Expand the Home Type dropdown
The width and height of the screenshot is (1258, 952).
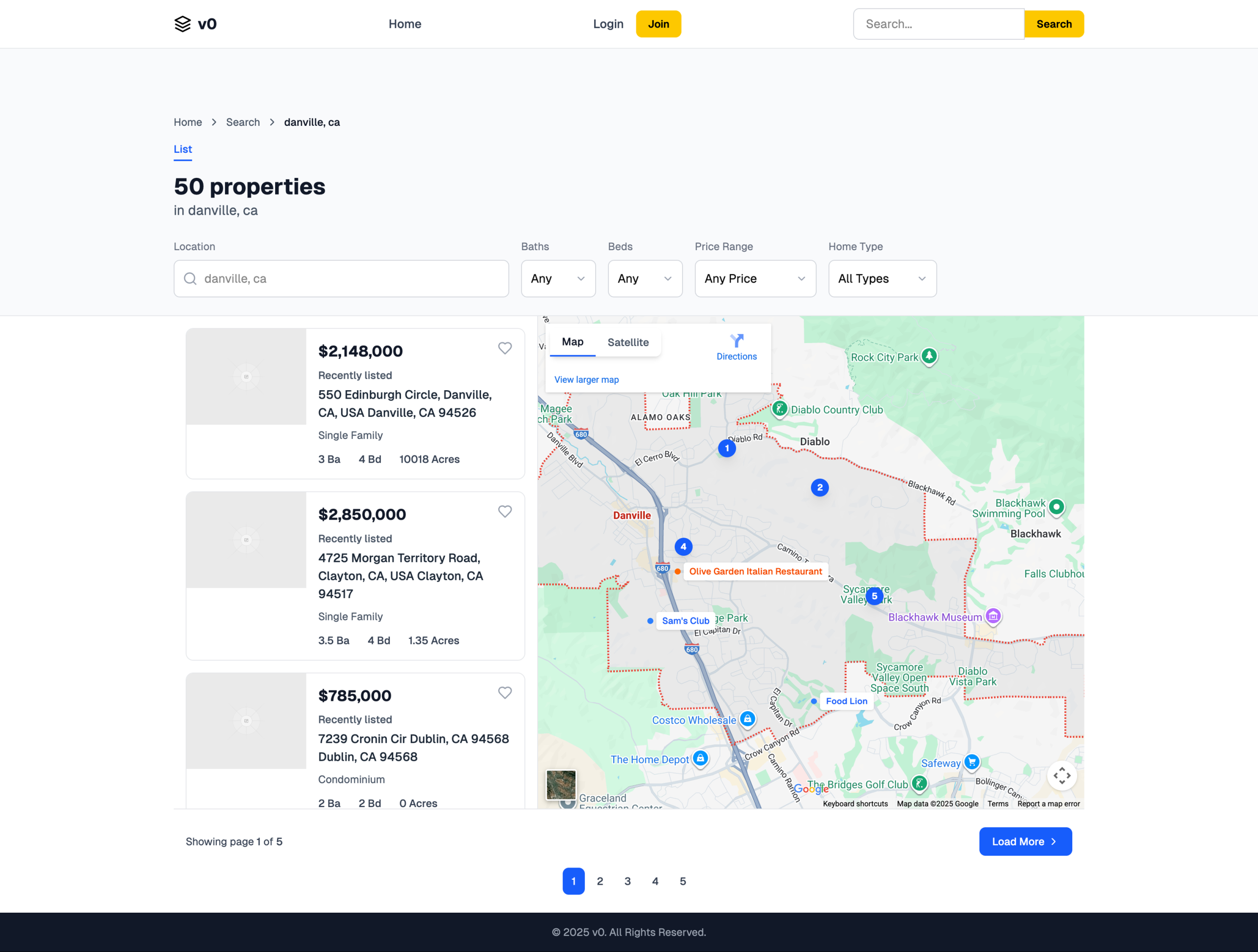click(882, 279)
